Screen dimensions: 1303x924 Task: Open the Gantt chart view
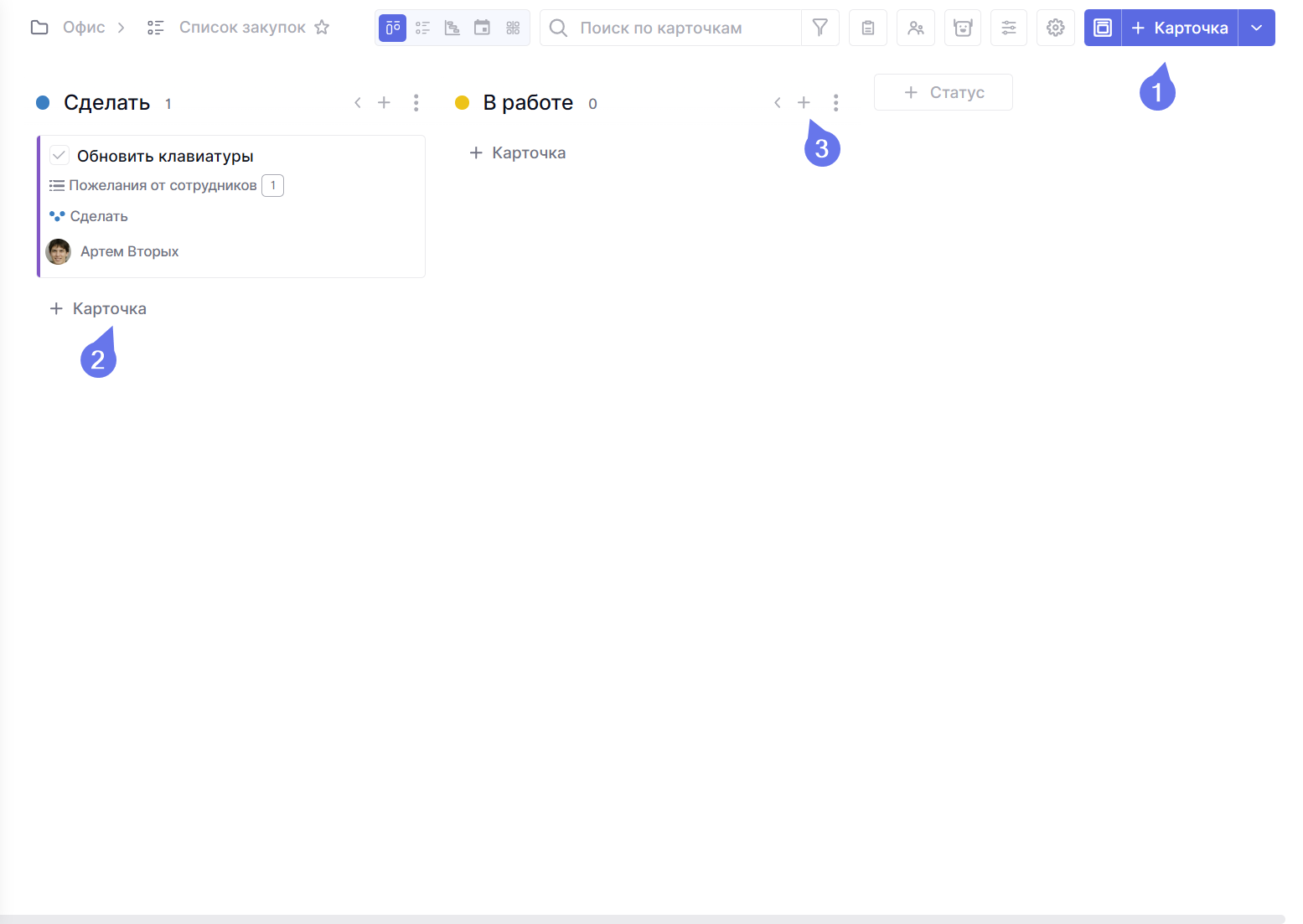pos(452,28)
